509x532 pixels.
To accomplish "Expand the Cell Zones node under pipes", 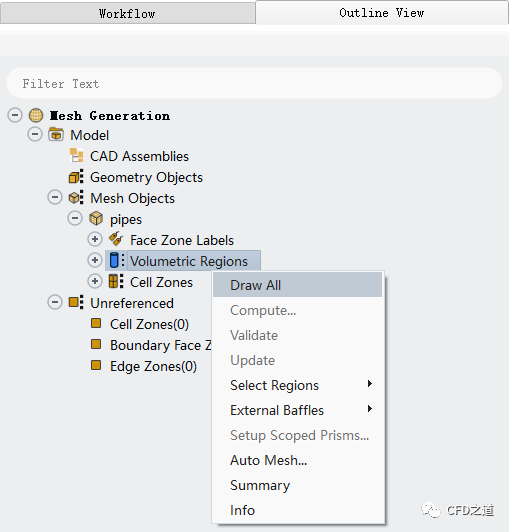I will click(x=95, y=281).
